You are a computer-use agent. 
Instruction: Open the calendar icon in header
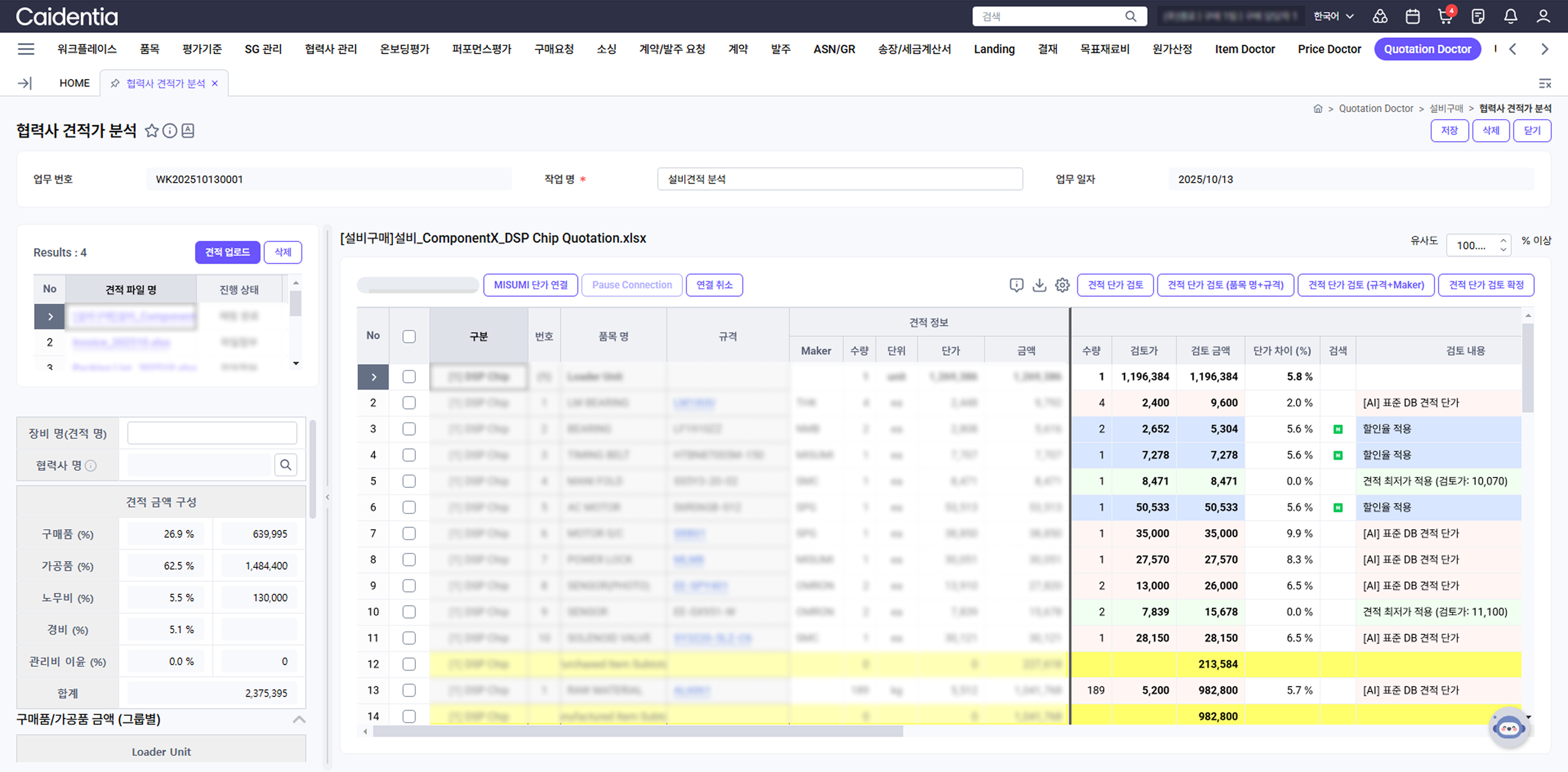[x=1413, y=16]
